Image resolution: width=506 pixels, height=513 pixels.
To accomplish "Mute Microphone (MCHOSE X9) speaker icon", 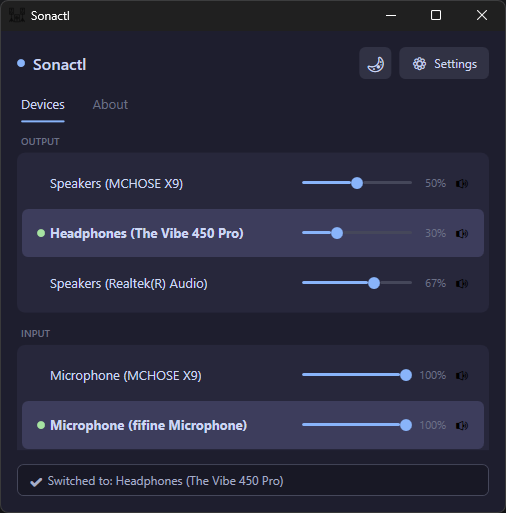I will point(462,376).
